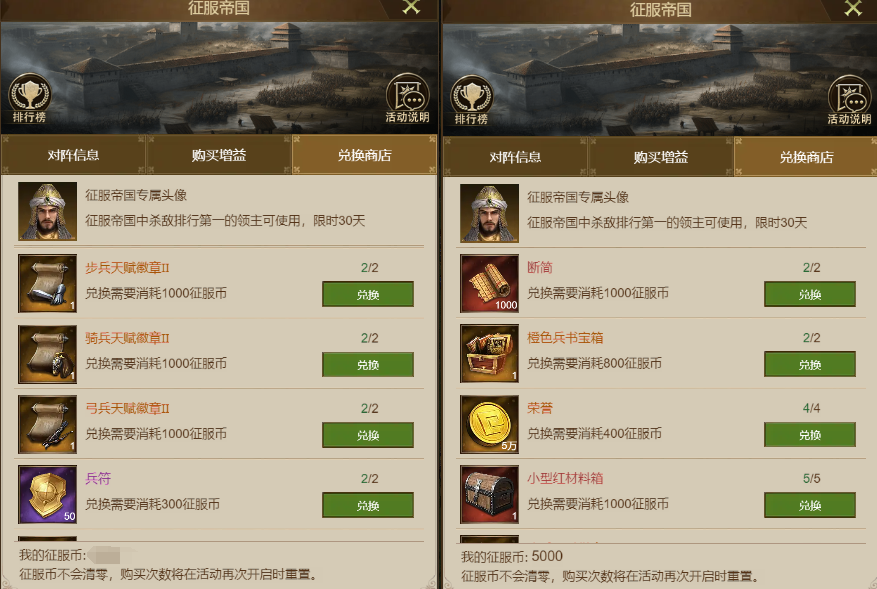Click the 征服帝国专属头像 portrait in left panel
The height and width of the screenshot is (589, 877).
pyautogui.click(x=48, y=211)
